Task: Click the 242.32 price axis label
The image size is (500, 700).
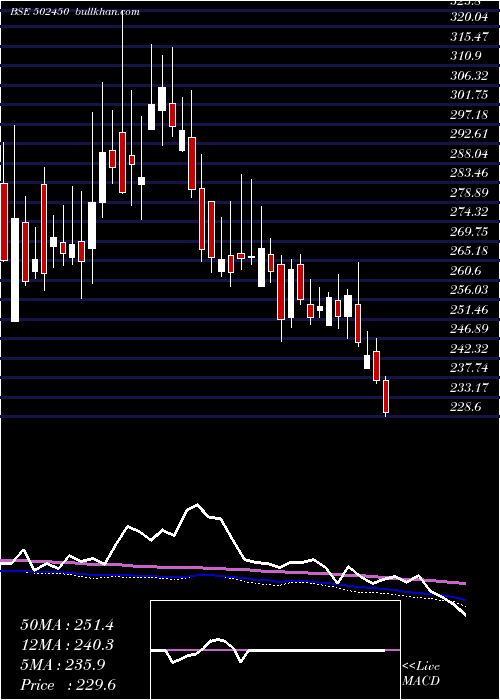Action: pos(469,348)
